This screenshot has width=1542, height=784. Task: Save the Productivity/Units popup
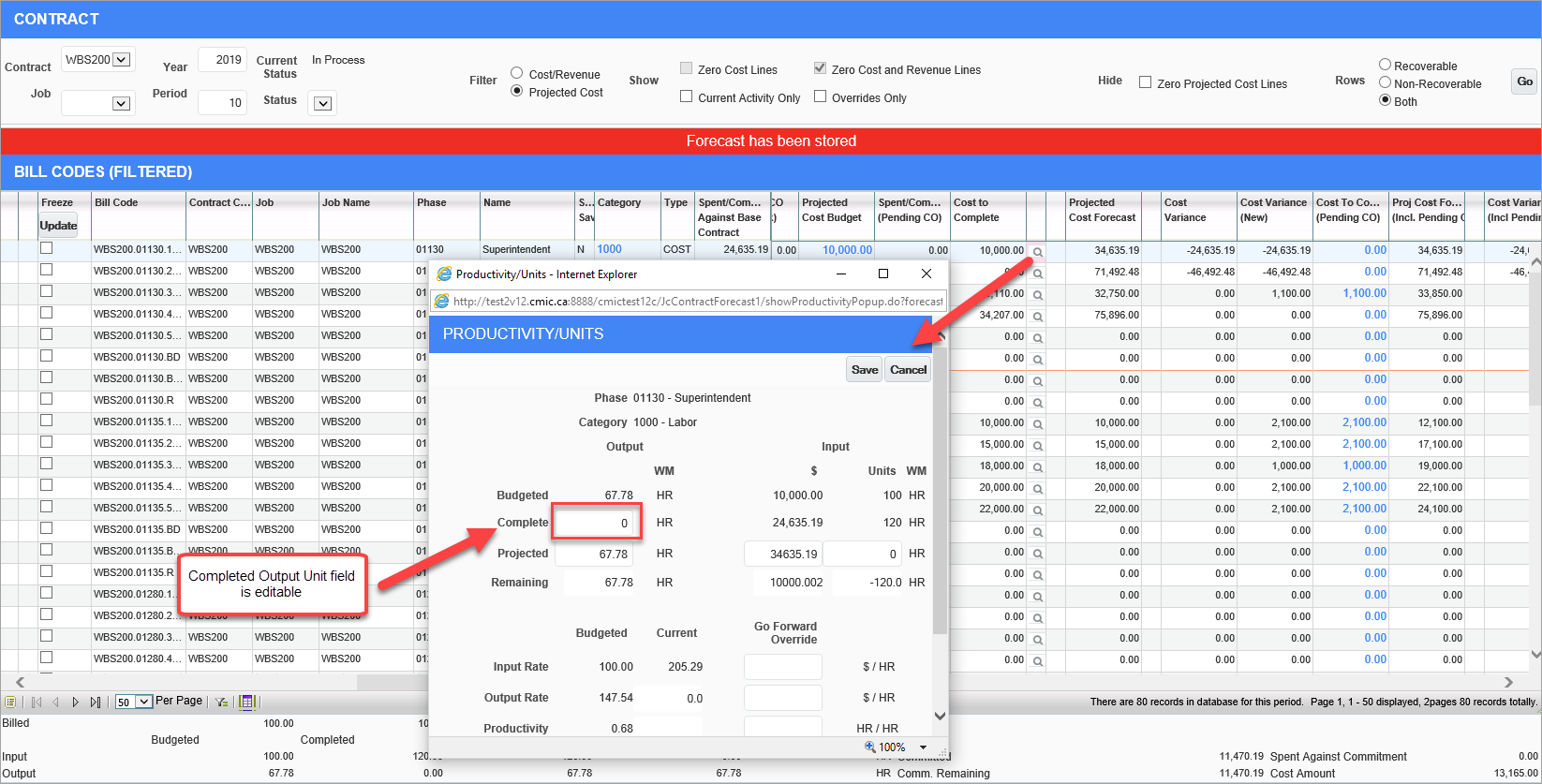coord(865,369)
